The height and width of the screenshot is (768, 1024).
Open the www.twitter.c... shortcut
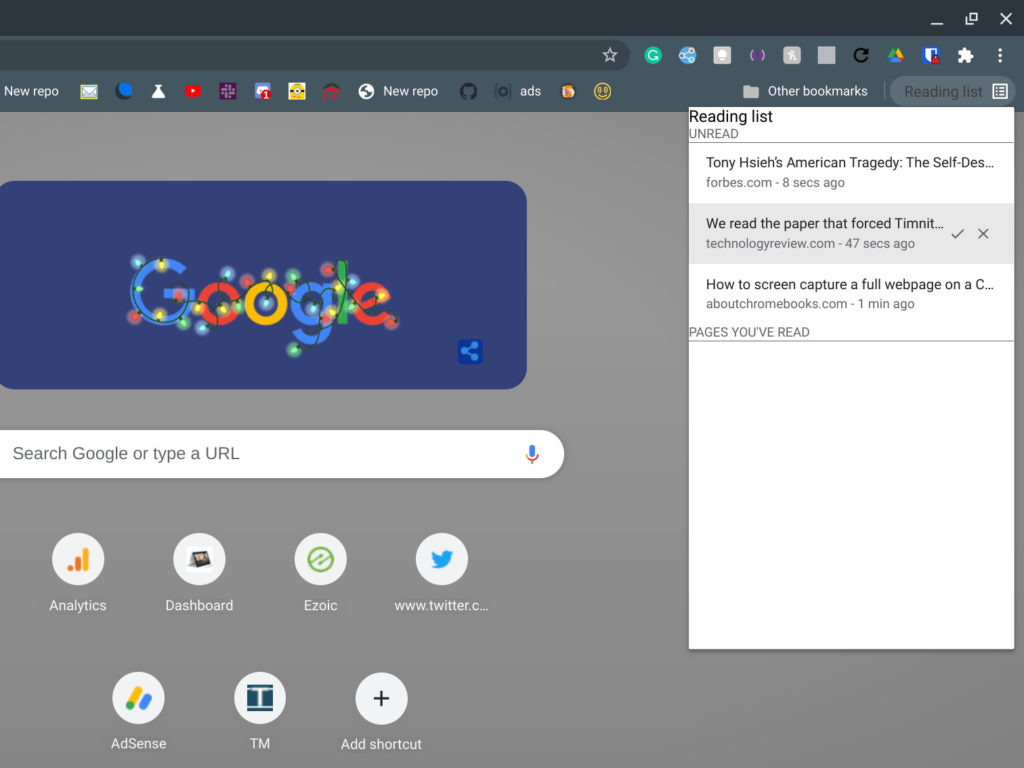tap(441, 572)
